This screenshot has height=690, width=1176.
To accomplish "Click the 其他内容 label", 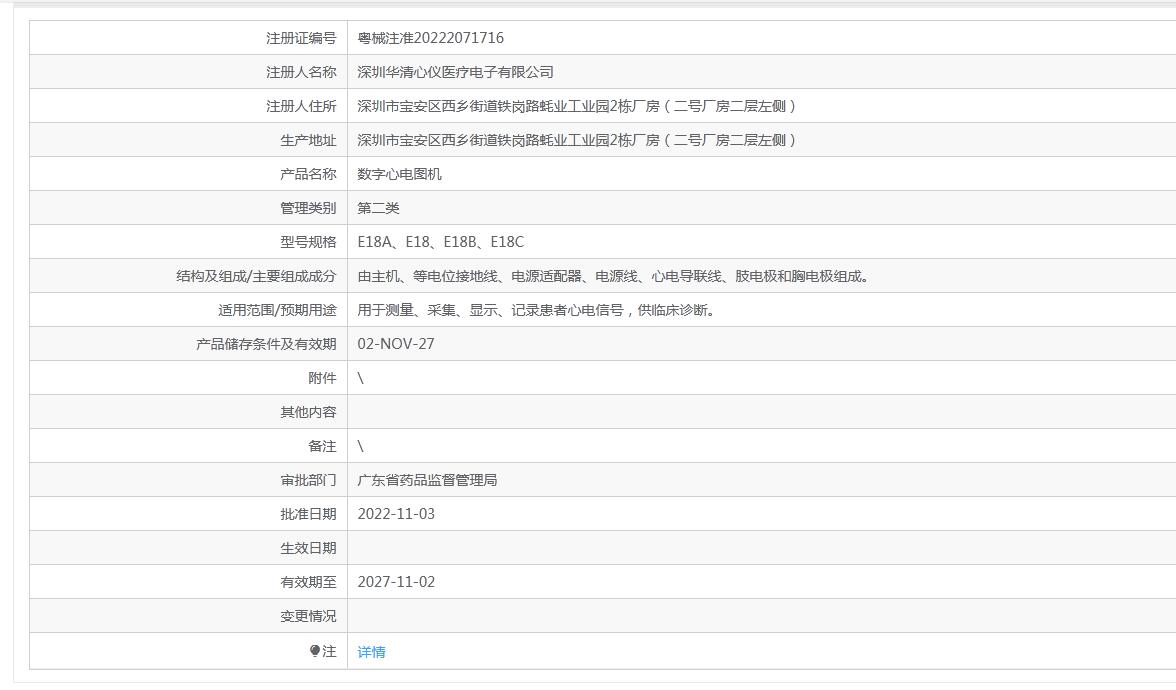I will click(308, 412).
